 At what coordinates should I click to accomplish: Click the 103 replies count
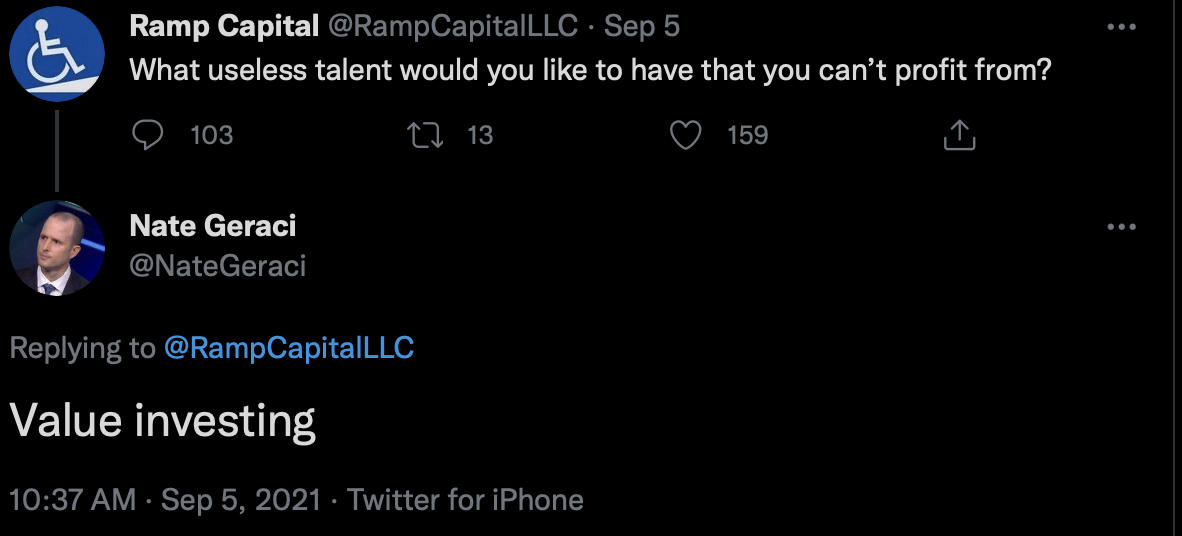211,134
